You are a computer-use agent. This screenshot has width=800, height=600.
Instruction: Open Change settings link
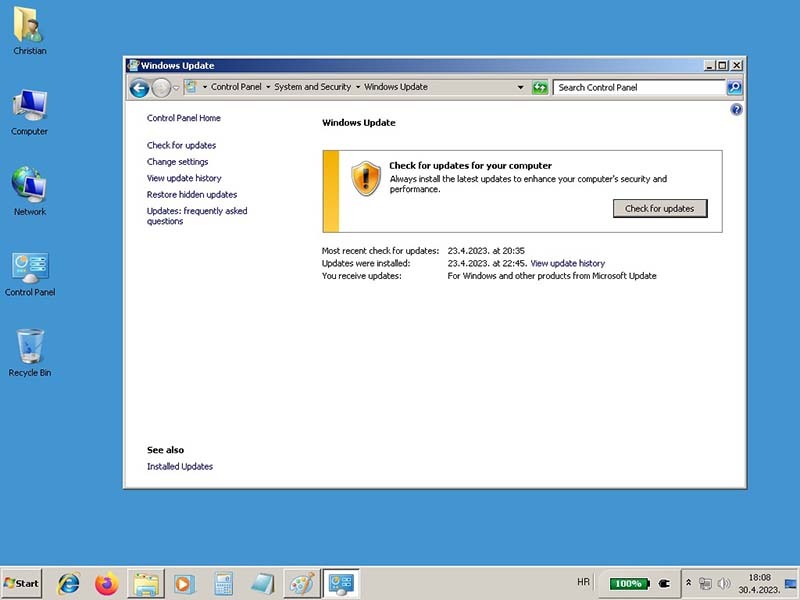(177, 162)
